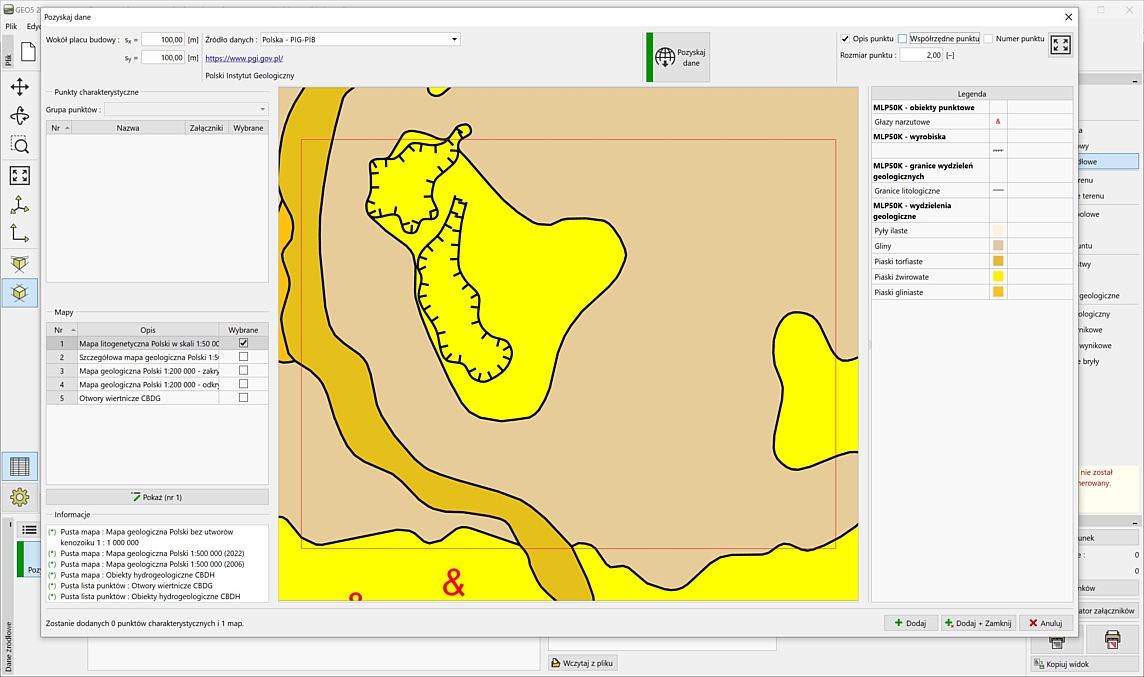Viewport: 1144px width, 677px height.
Task: Click the 3D axes orientation icon
Action: (19, 205)
